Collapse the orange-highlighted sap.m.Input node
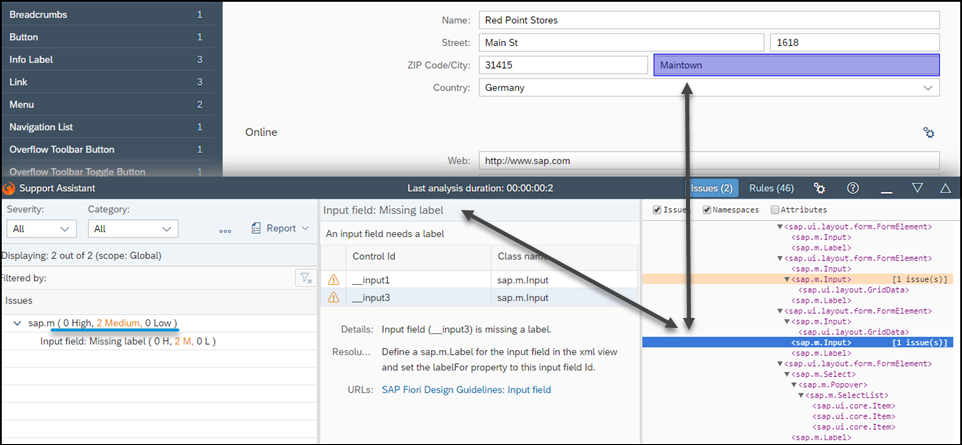 pyautogui.click(x=787, y=279)
